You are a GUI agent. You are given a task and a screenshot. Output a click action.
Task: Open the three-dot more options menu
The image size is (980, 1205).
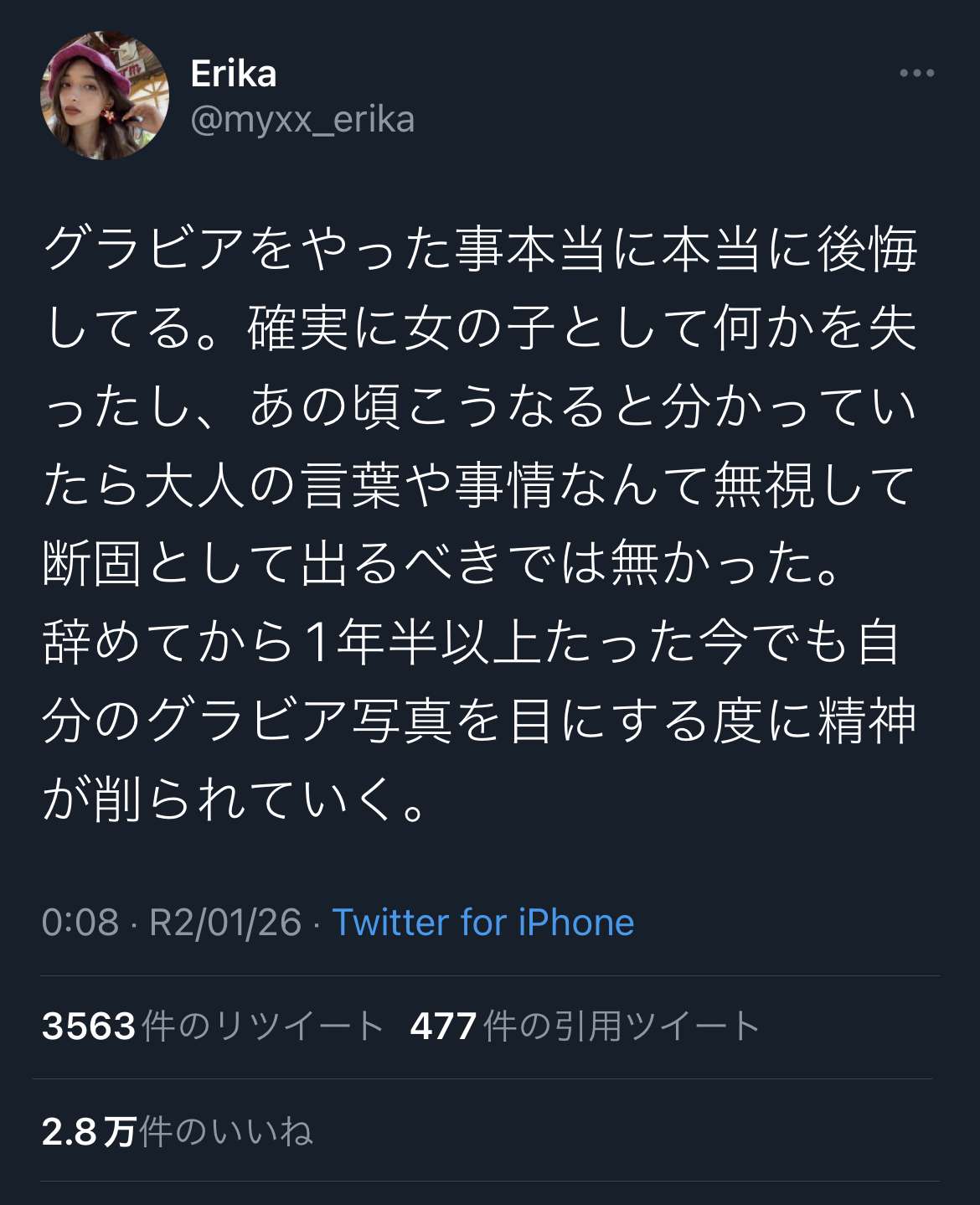[916, 74]
